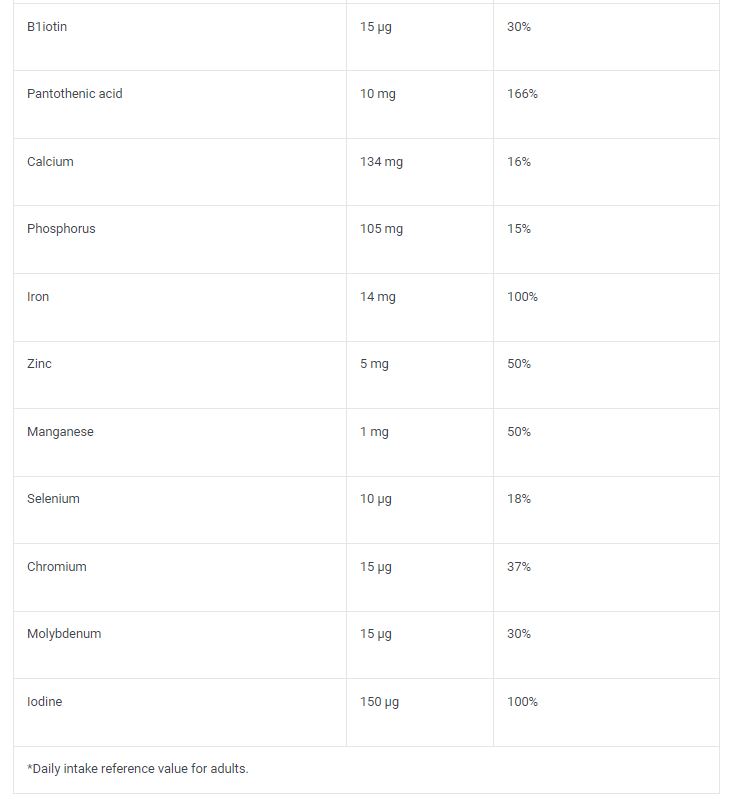This screenshot has height=810, width=745.
Task: Select the 150 µg Iodine amount
Action: coord(379,702)
